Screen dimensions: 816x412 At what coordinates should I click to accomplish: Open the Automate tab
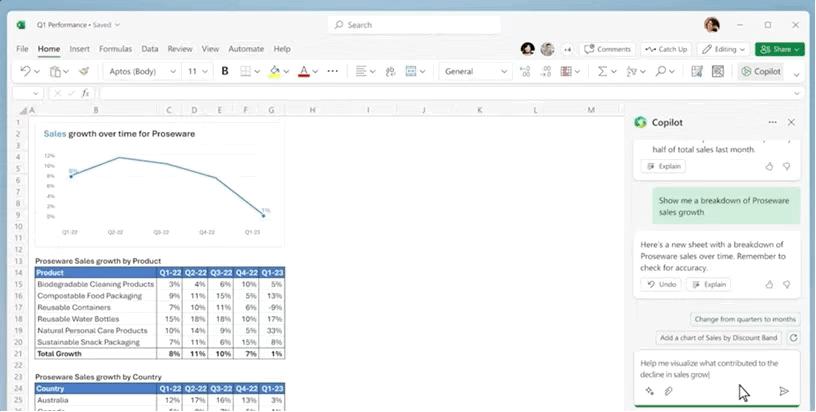click(246, 48)
